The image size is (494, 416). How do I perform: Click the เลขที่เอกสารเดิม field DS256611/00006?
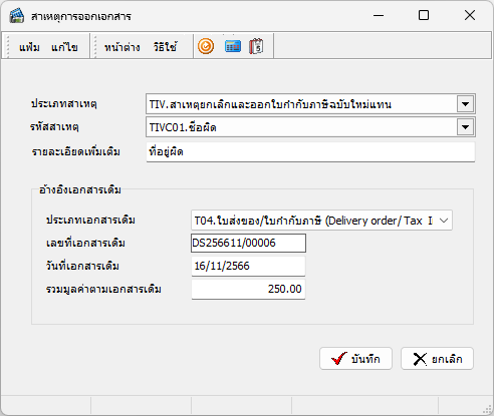coord(248,243)
